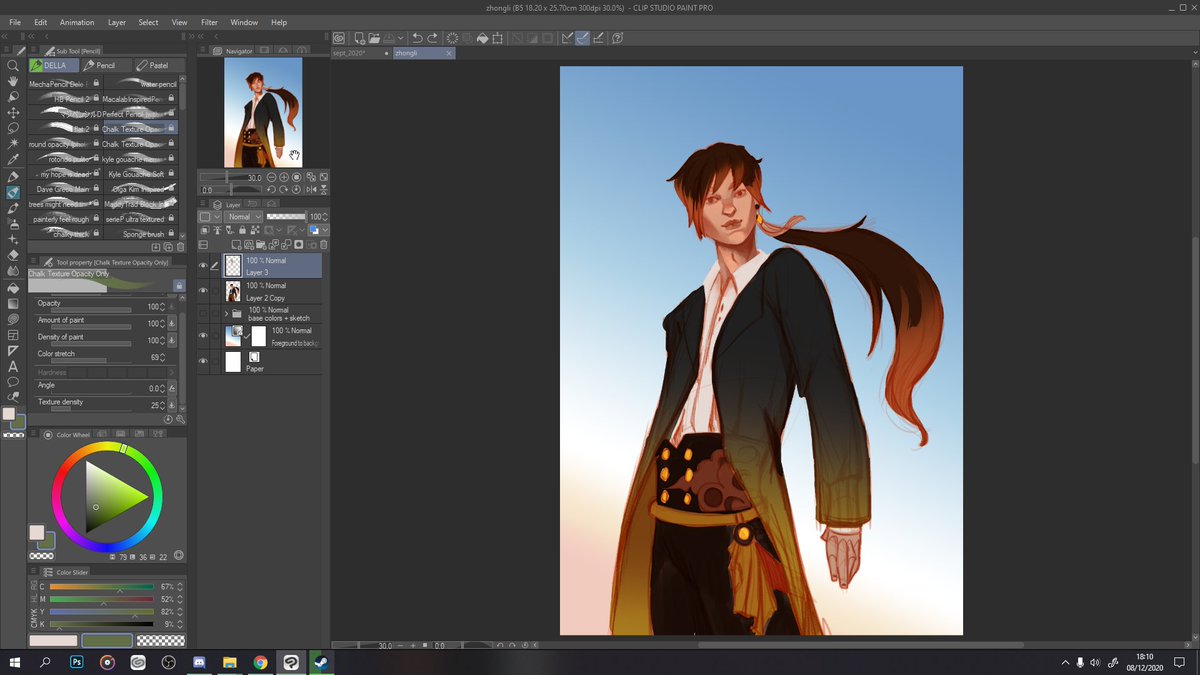Click the Clear (dotted circle) icon
Viewport: 1200px width, 675px height.
point(452,38)
